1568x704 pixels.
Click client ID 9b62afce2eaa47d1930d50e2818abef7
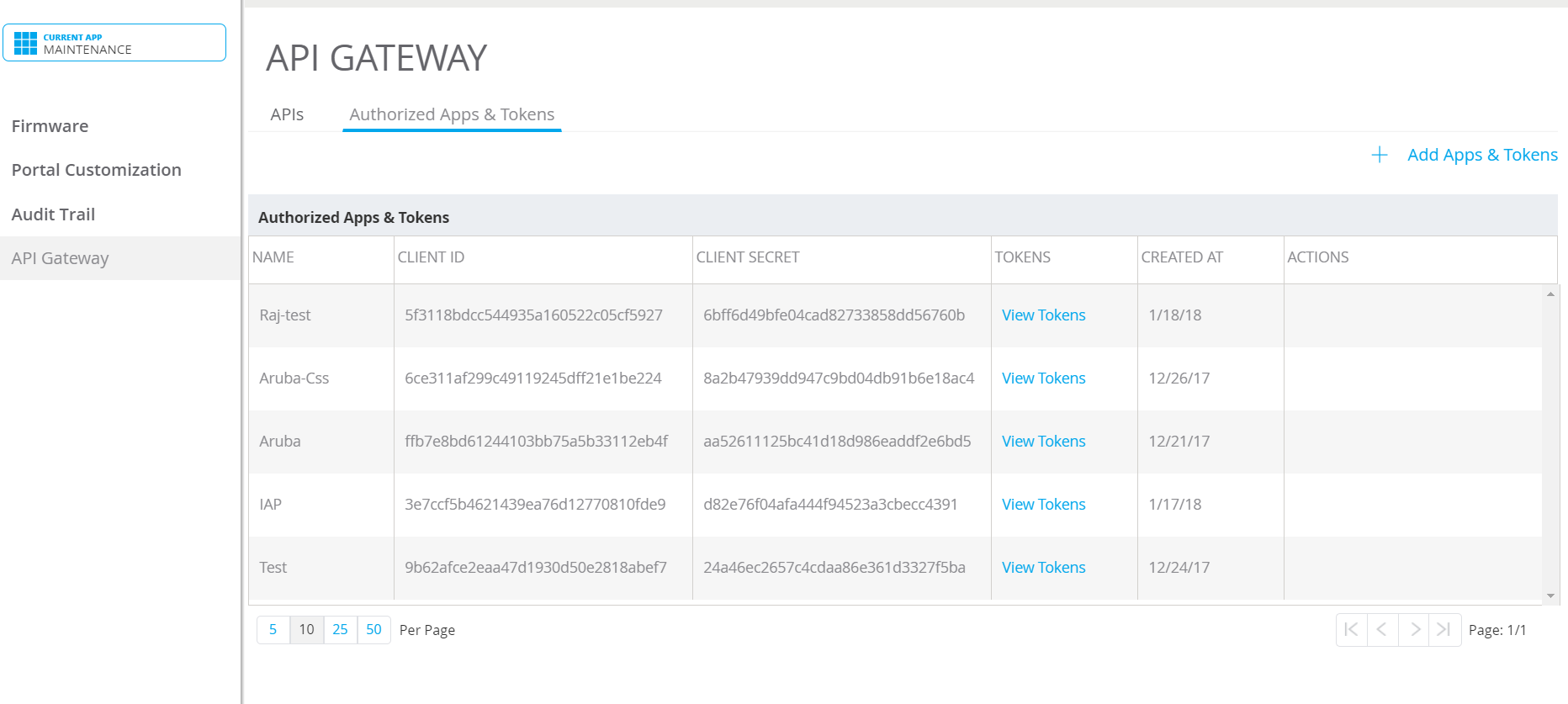(x=536, y=568)
